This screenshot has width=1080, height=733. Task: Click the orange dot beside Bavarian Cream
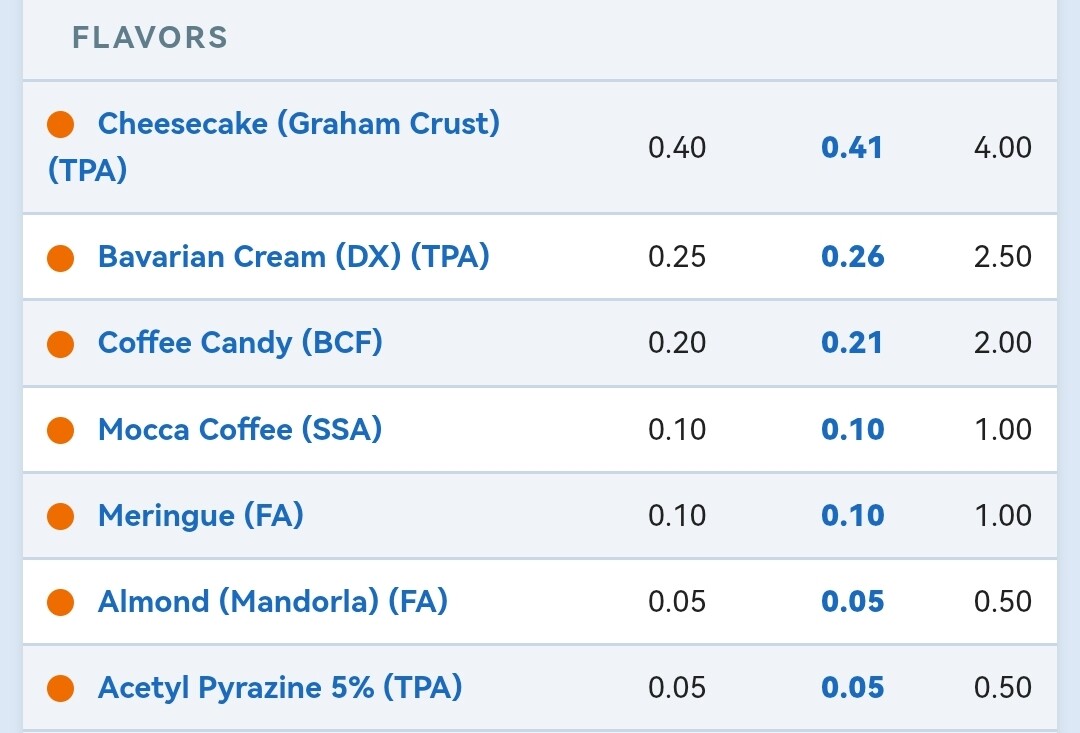click(61, 258)
